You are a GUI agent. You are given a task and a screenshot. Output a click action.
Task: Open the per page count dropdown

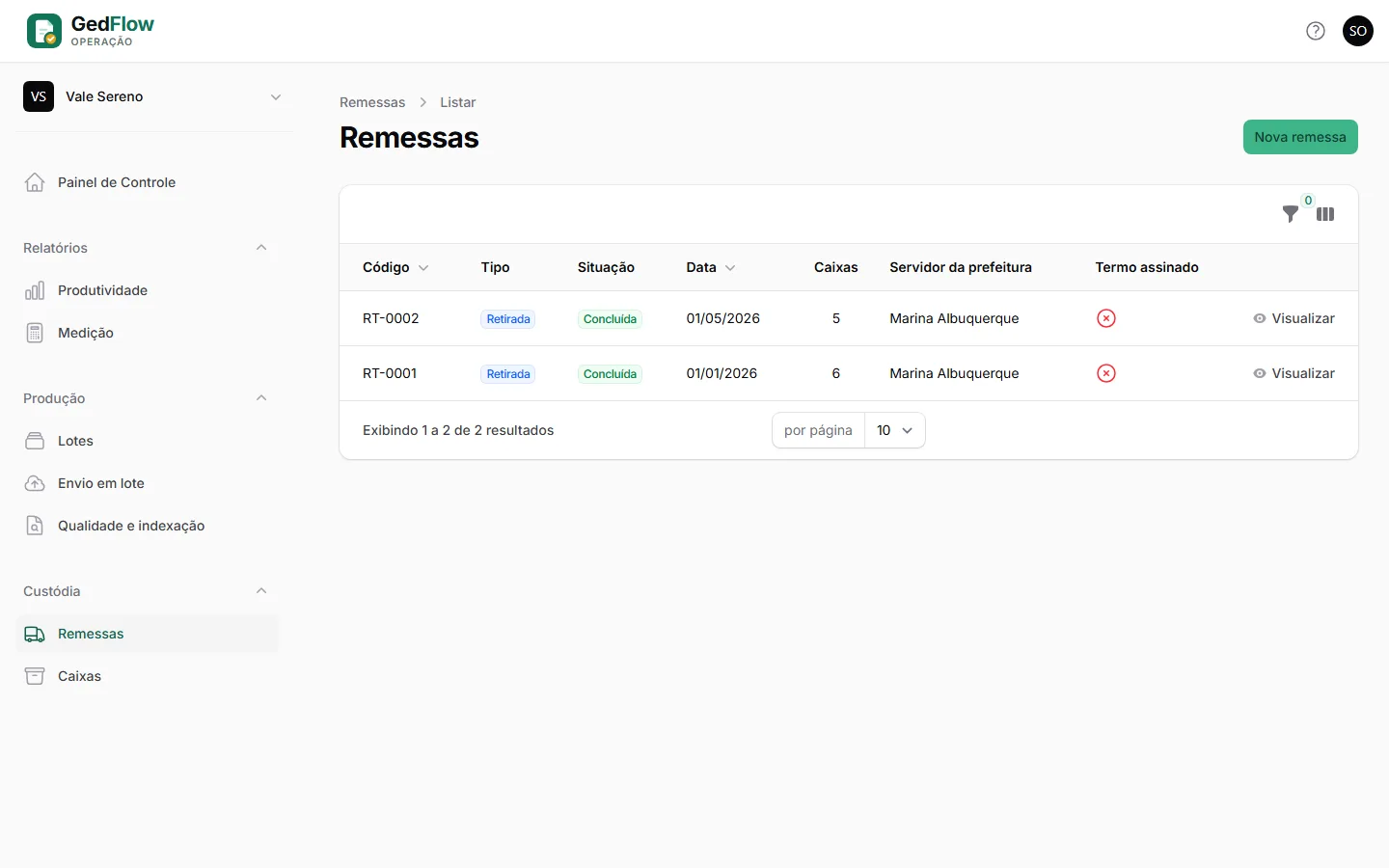(895, 430)
